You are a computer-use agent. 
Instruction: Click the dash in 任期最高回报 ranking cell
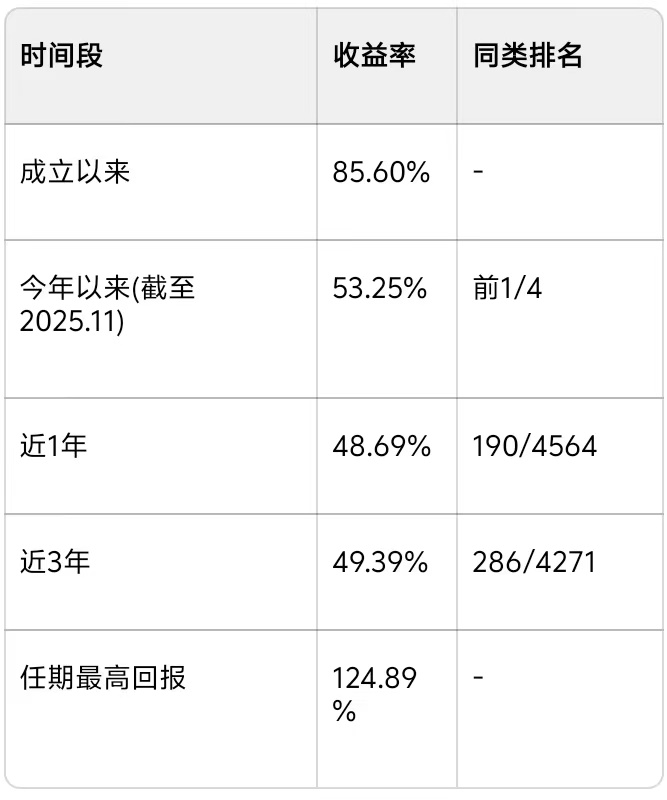pyautogui.click(x=478, y=678)
